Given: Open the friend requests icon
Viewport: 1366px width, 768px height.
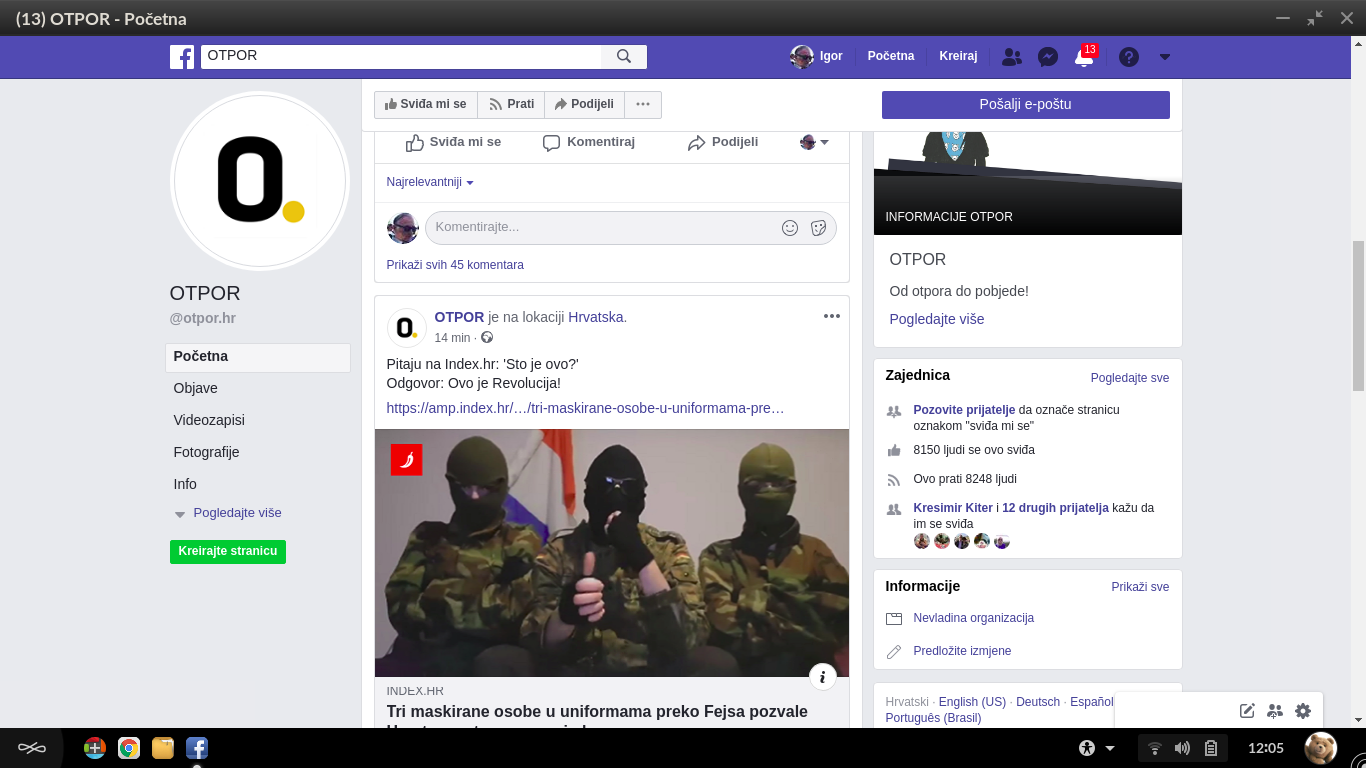Looking at the screenshot, I should pos(1011,57).
